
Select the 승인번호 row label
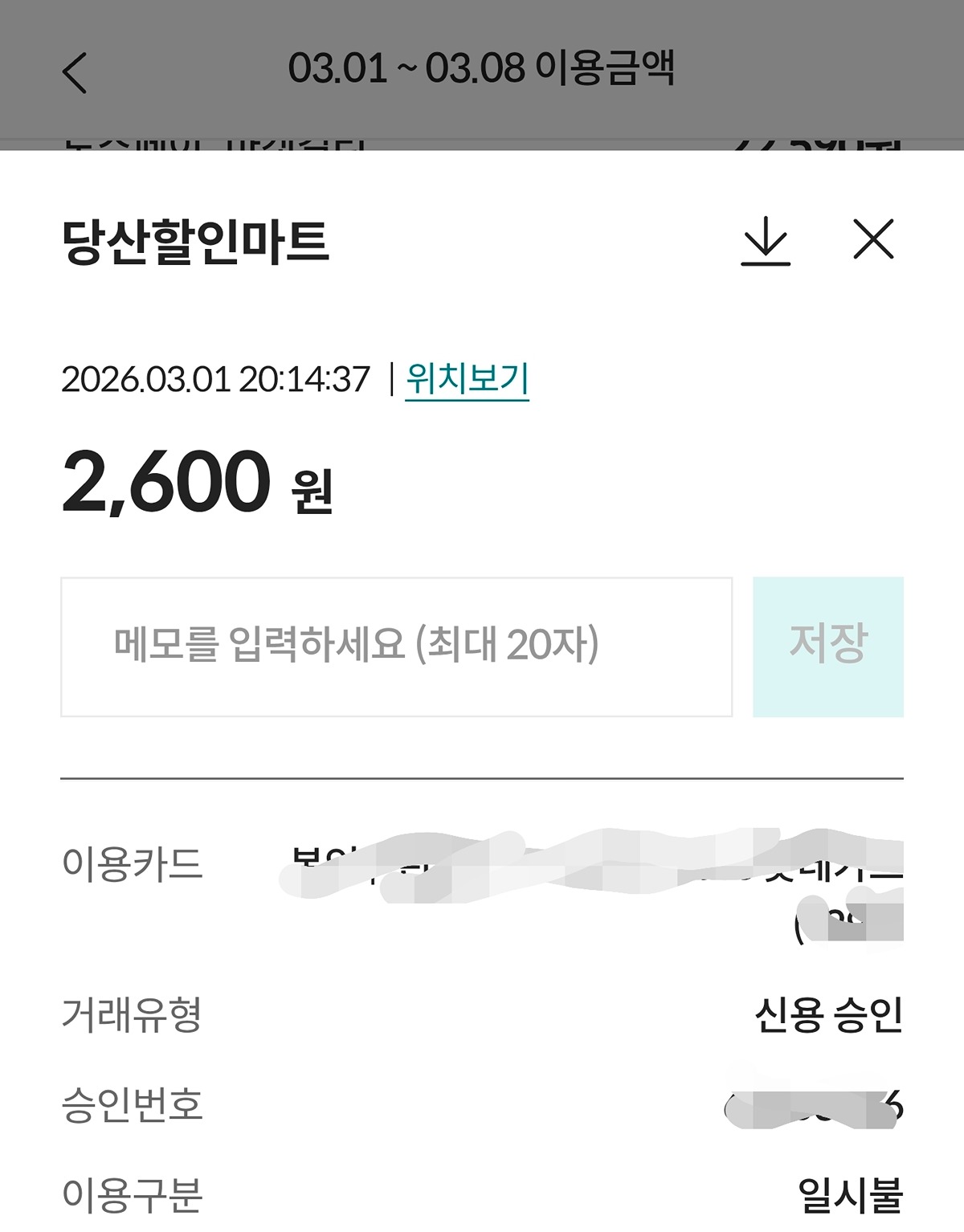133,1104
